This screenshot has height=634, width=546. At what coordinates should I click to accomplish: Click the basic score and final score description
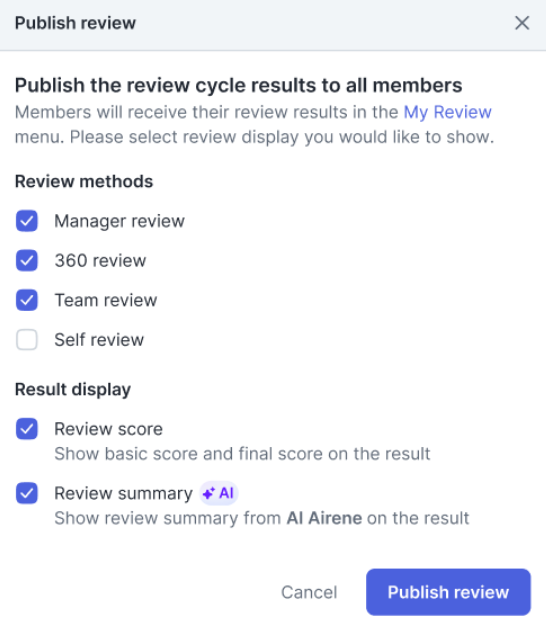pyautogui.click(x=242, y=454)
